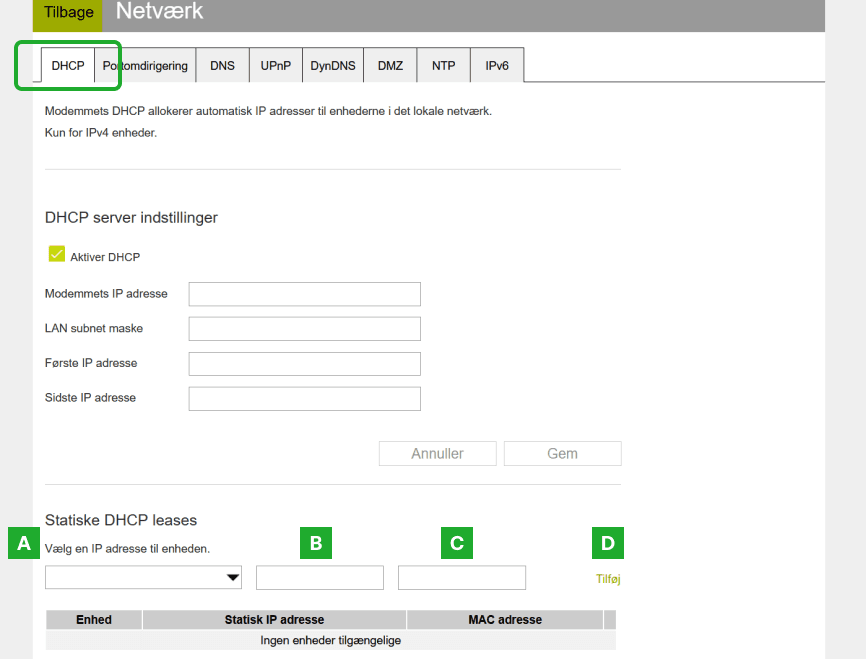The height and width of the screenshot is (659, 866).
Task: Select the Første IP adresse field
Action: pos(304,364)
